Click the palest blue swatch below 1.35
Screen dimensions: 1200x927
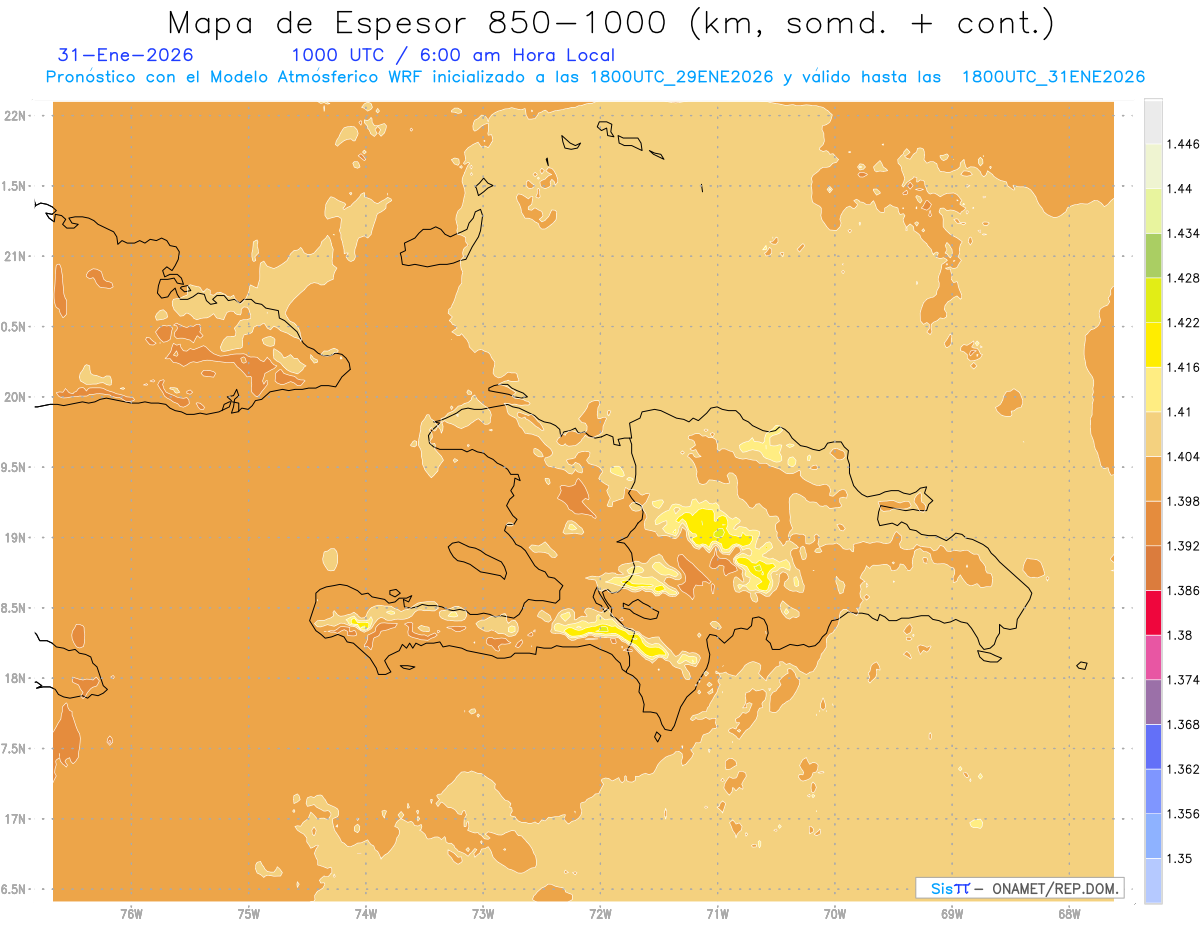coord(1153,881)
